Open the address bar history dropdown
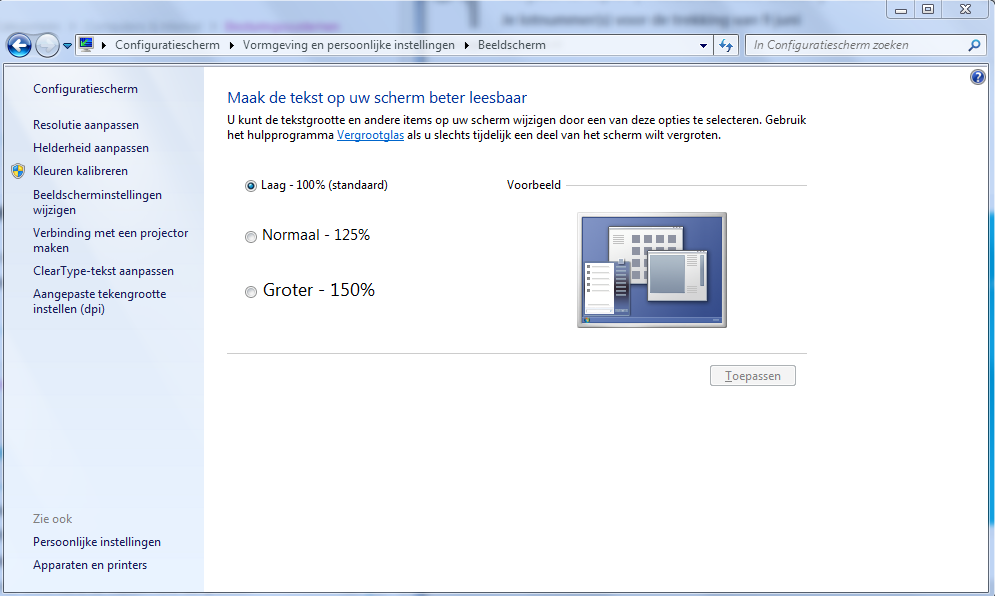This screenshot has width=995, height=596. (x=704, y=45)
